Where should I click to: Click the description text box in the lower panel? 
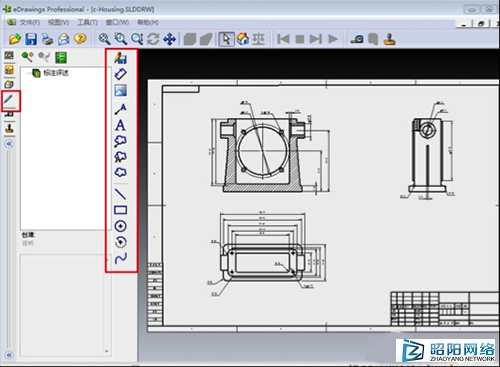[x=63, y=305]
